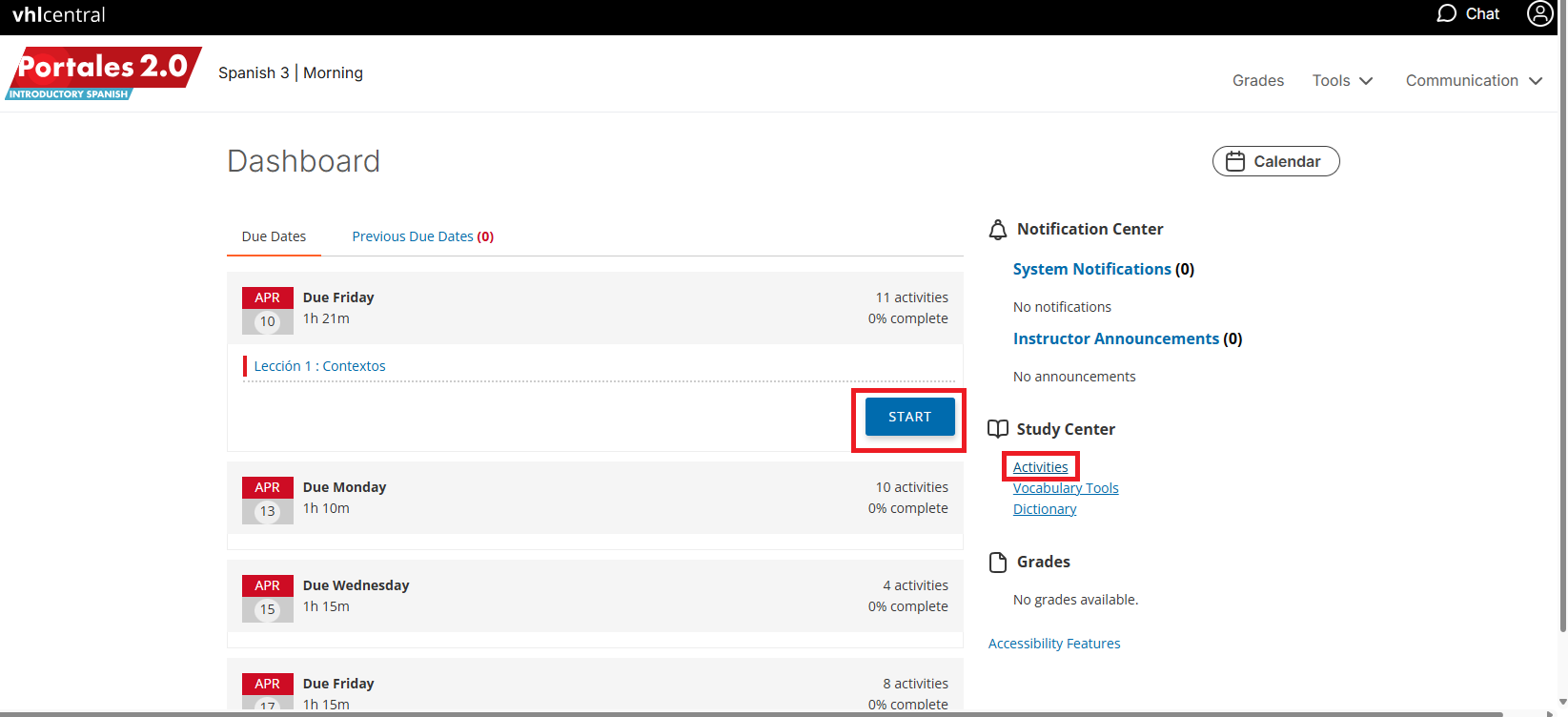Click the APR 15 date badge
The image size is (1568, 717).
(x=268, y=598)
